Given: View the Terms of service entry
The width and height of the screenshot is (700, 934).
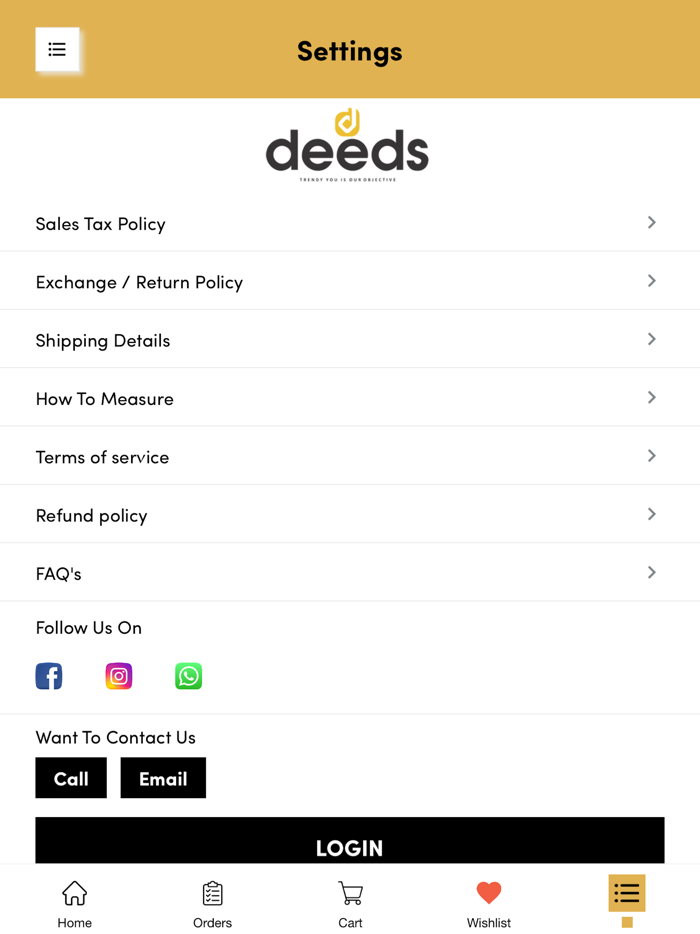Looking at the screenshot, I should point(350,456).
